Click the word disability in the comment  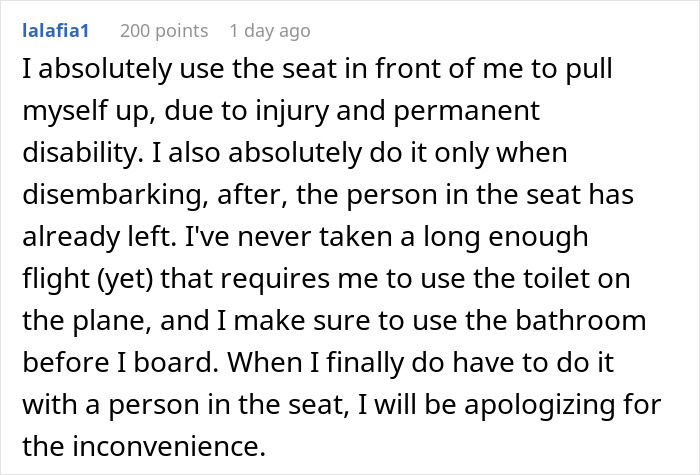tap(83, 153)
